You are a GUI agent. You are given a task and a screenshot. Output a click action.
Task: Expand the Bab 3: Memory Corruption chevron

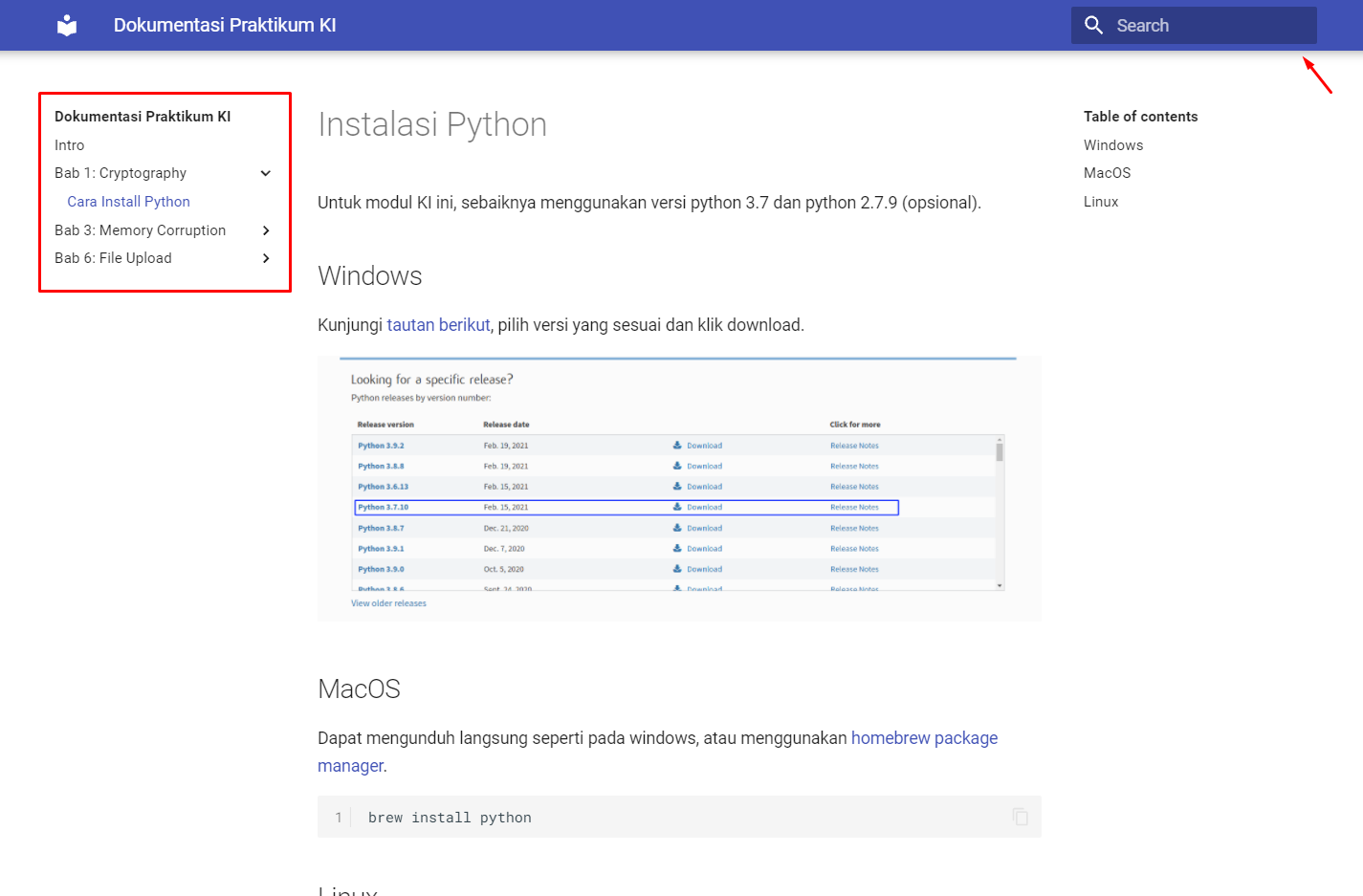click(x=266, y=230)
